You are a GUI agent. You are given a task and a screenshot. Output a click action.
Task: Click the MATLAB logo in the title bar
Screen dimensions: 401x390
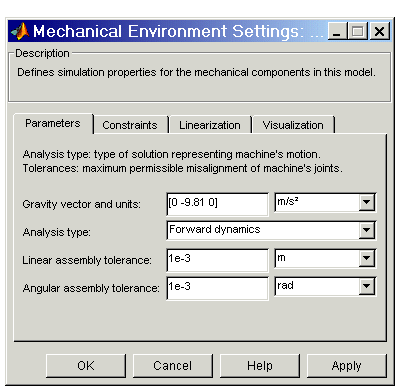(20, 31)
